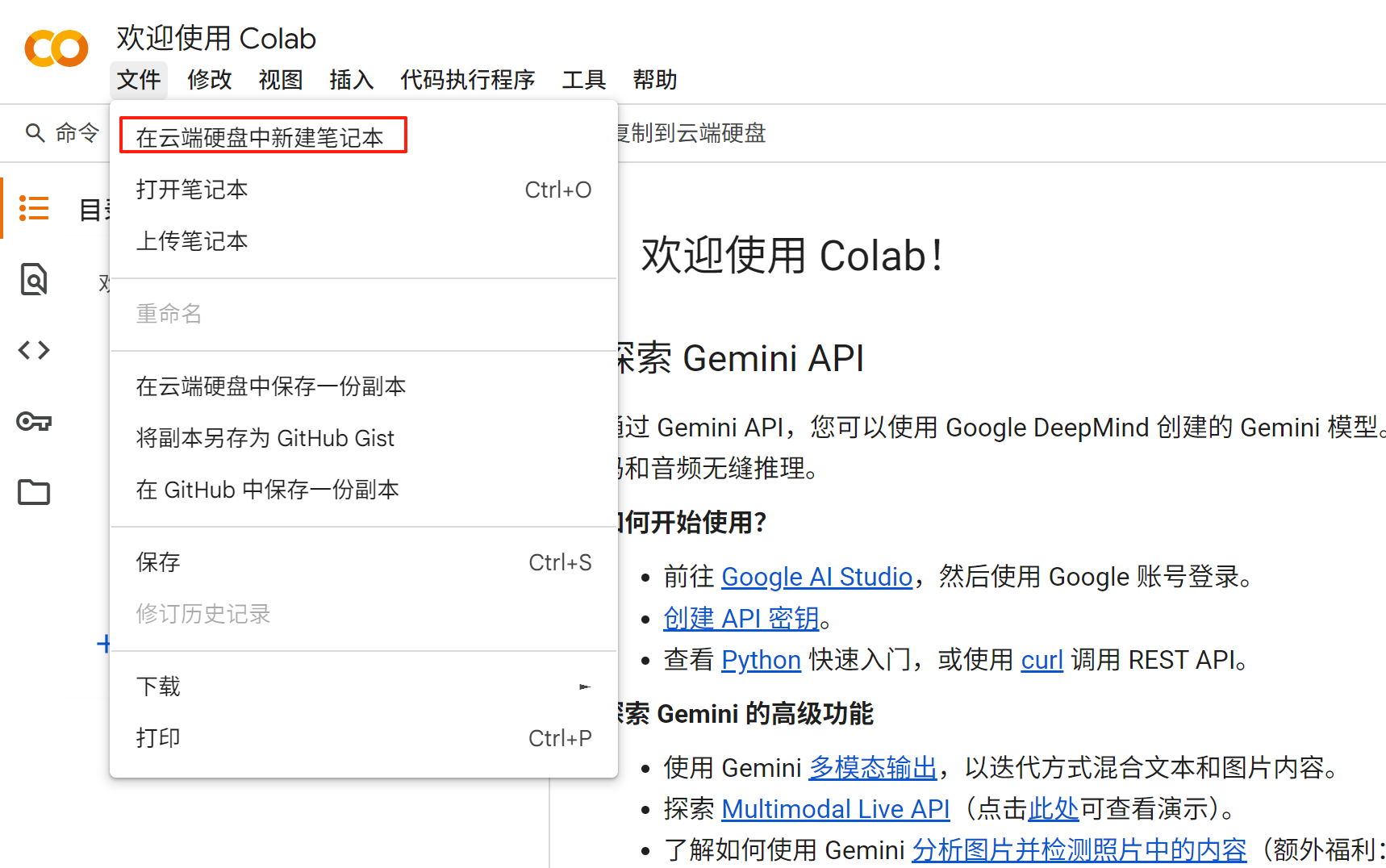Open the Secrets key icon panel

[x=33, y=420]
